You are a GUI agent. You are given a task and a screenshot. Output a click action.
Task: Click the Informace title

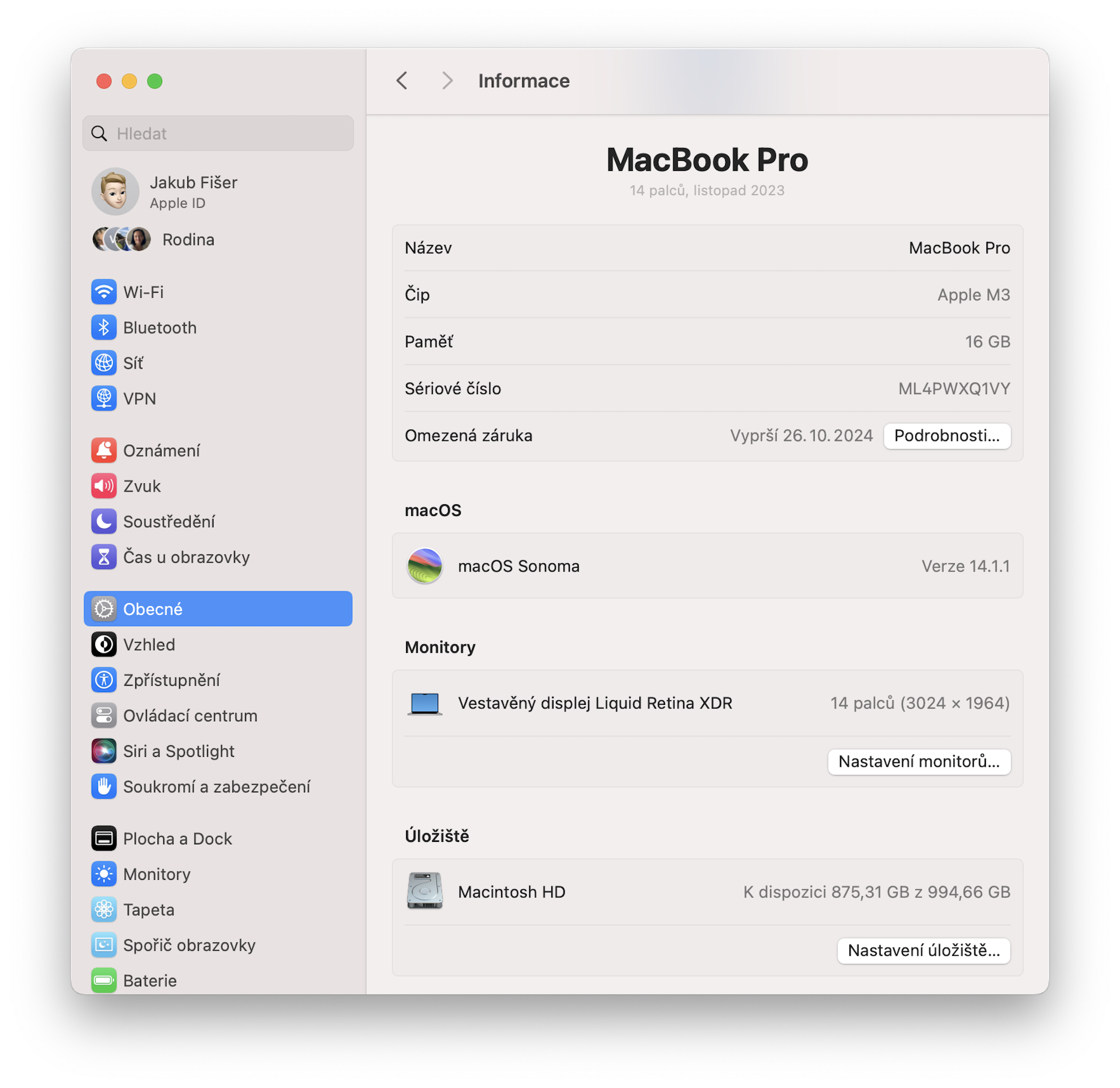(524, 80)
